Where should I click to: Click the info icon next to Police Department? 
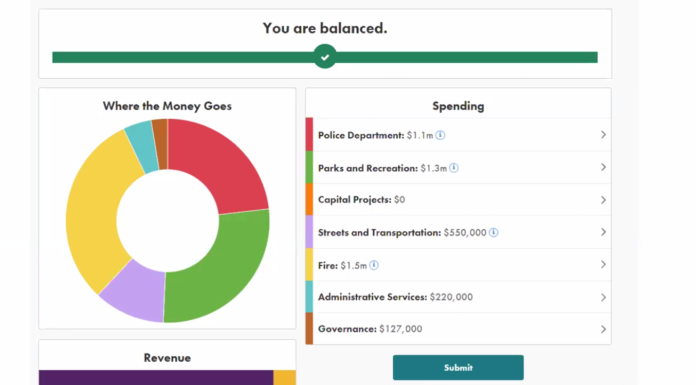tap(440, 135)
